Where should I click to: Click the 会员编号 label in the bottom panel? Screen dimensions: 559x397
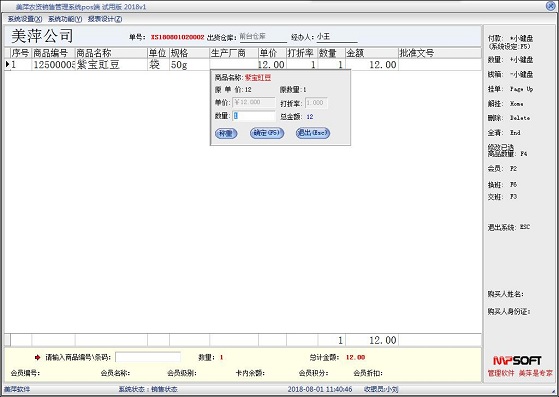click(25, 373)
